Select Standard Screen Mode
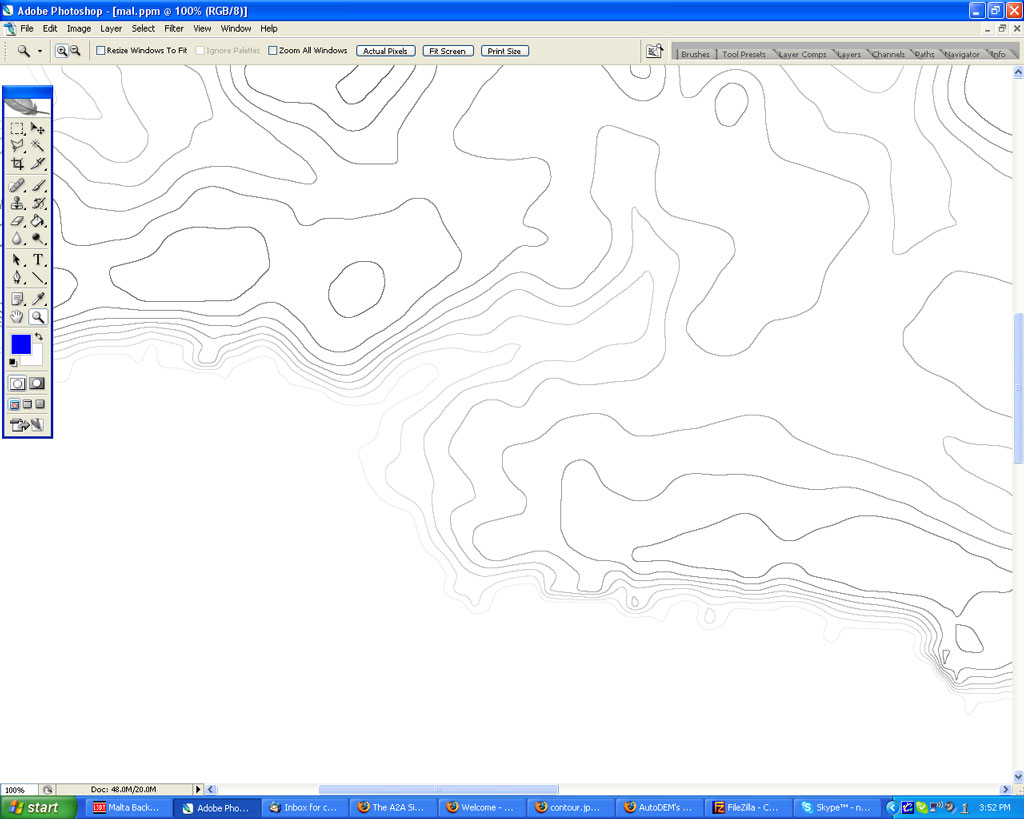The height and width of the screenshot is (819, 1024). (14, 404)
